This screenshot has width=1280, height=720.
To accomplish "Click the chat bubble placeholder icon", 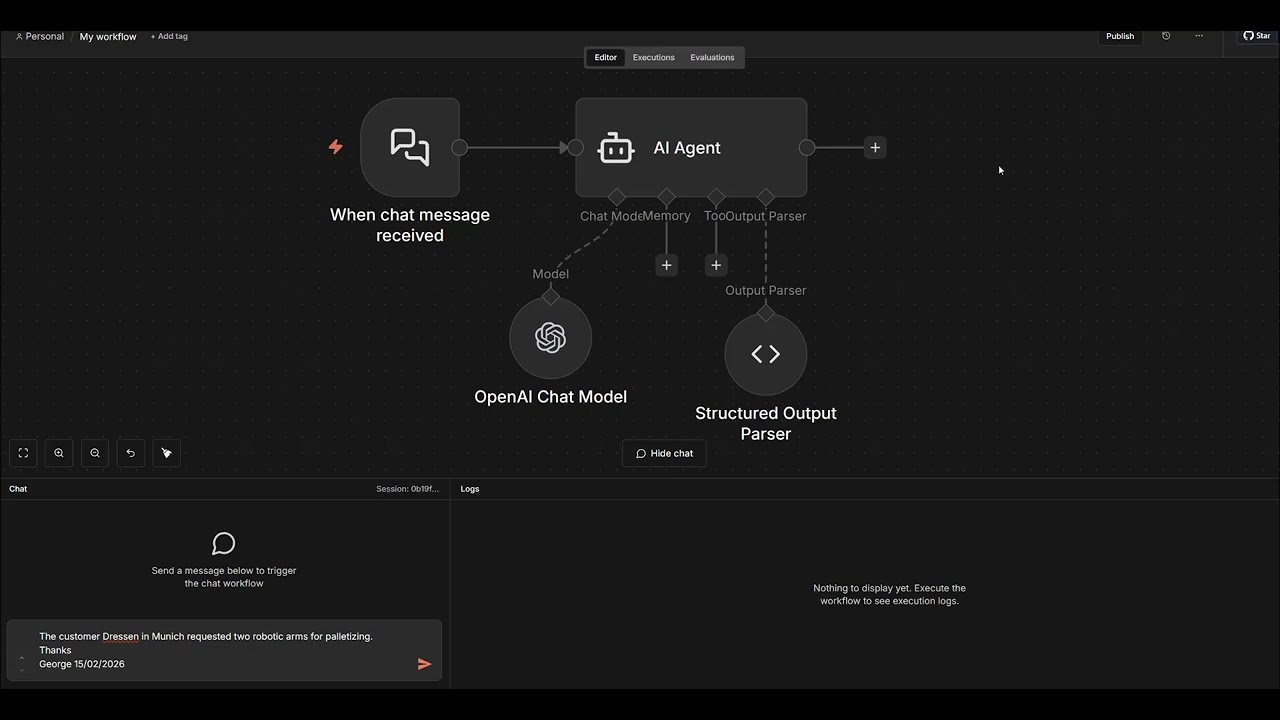I will tap(224, 543).
